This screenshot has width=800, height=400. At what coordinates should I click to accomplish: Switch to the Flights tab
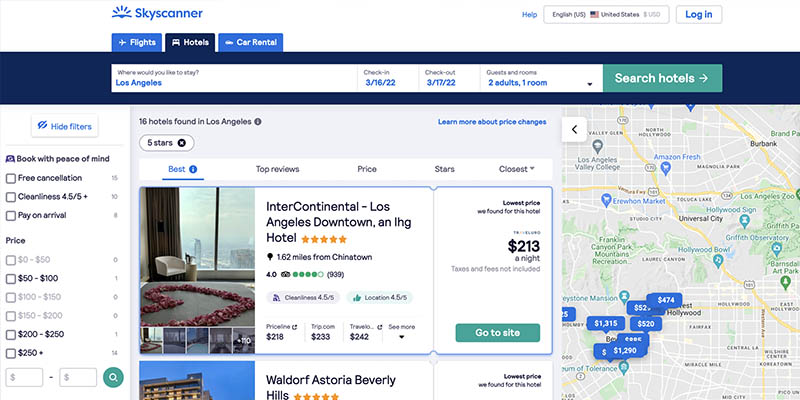coord(136,43)
